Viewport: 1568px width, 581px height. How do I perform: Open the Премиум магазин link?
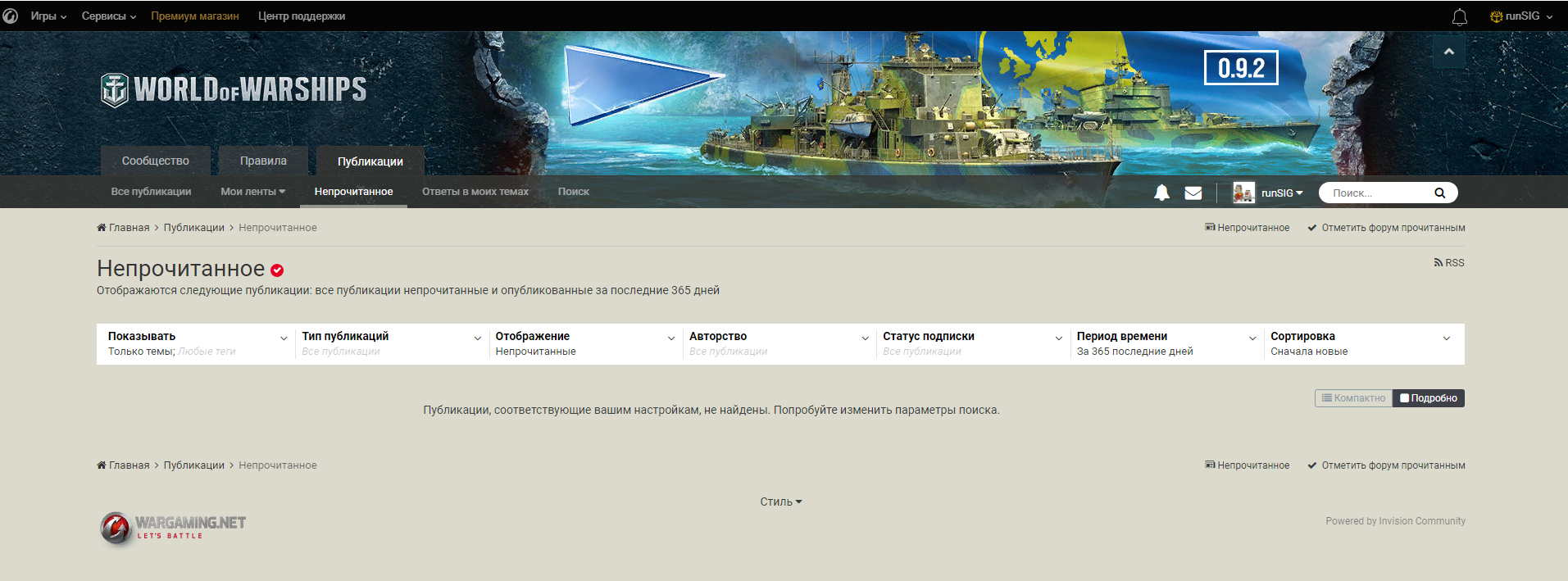pos(195,16)
